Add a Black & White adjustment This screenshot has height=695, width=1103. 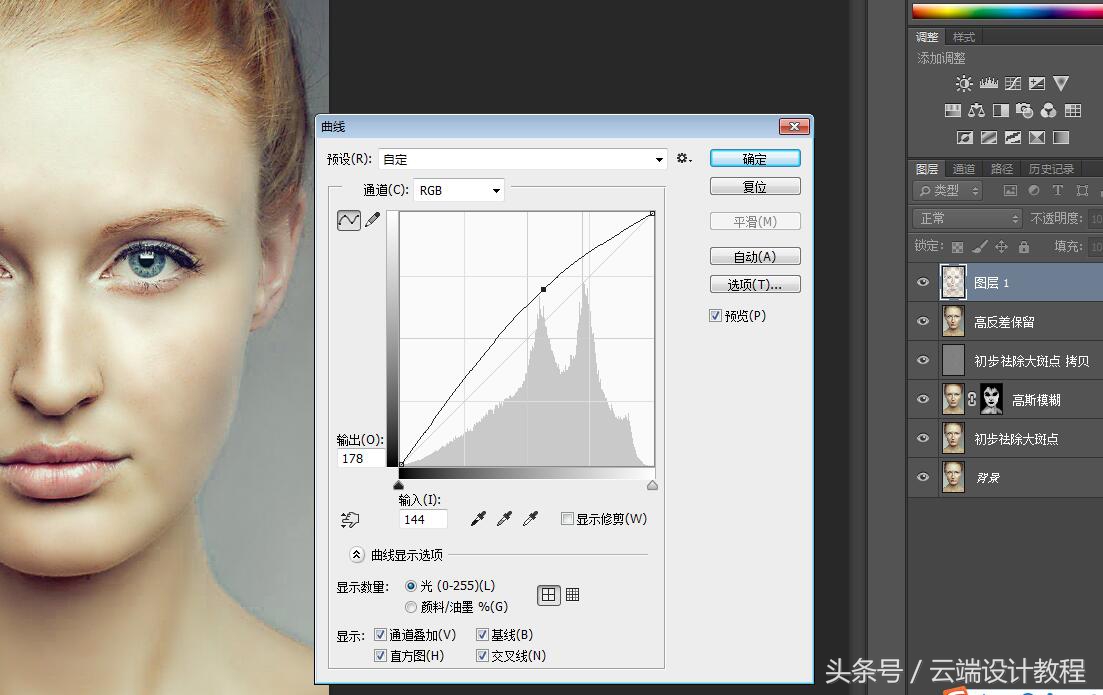pyautogui.click(x=1000, y=110)
